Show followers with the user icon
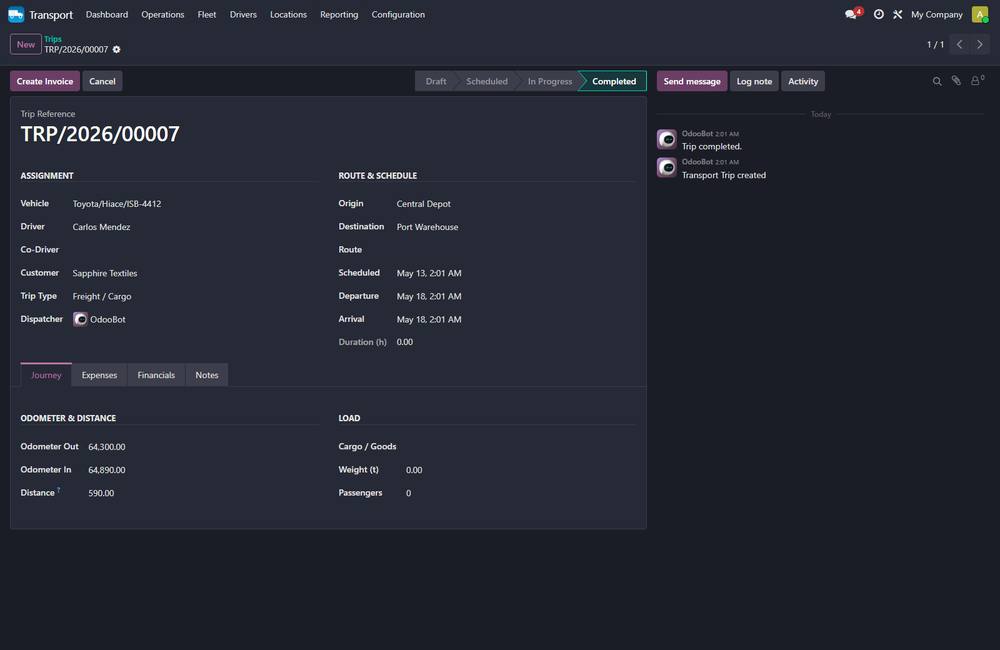The width and height of the screenshot is (1000, 650). [x=976, y=80]
